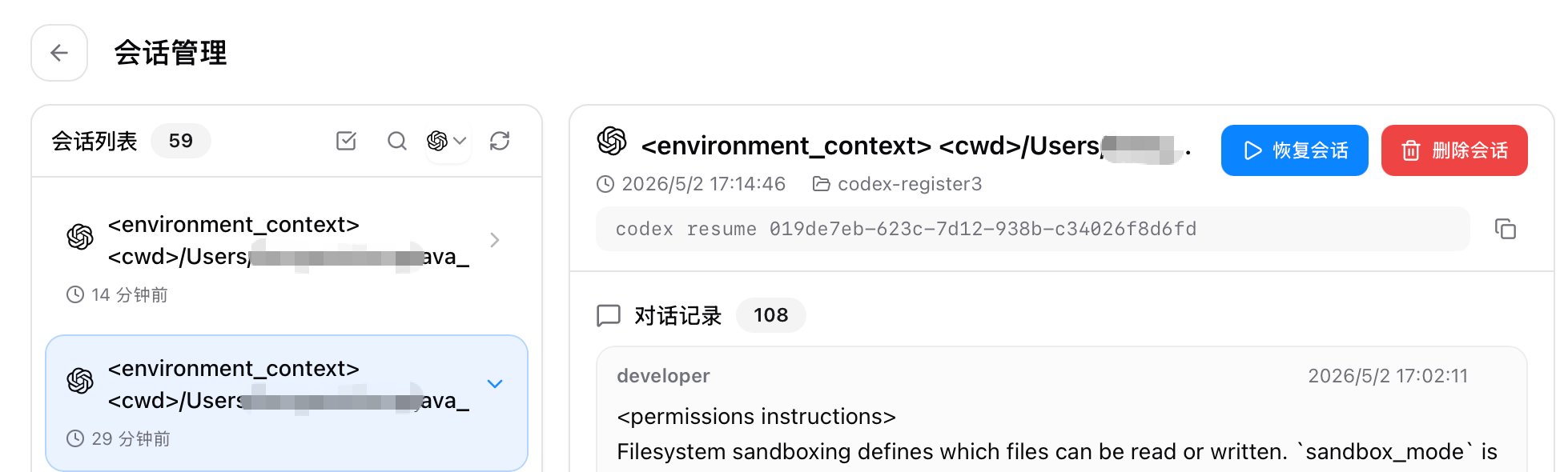Collapse the selected session's blue chevron

coord(495,384)
